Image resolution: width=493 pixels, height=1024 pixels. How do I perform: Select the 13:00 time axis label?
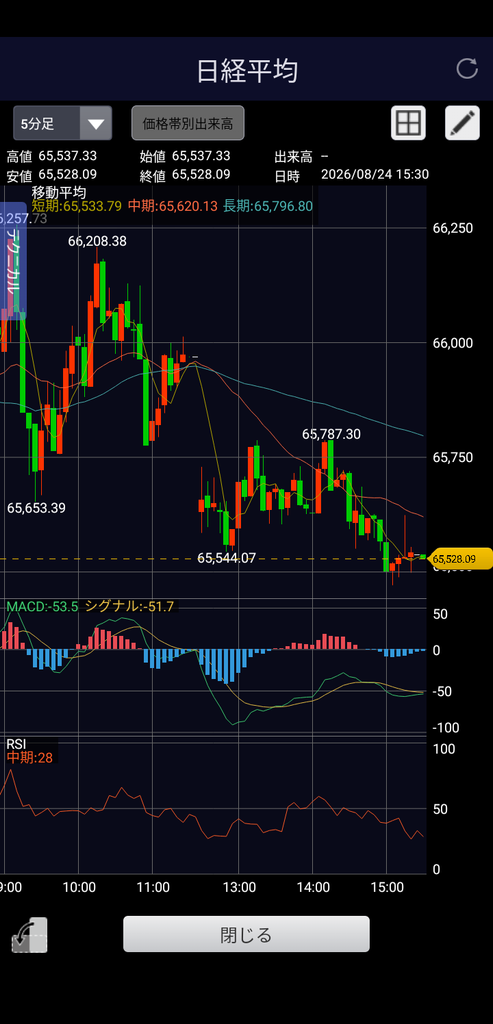click(x=238, y=887)
